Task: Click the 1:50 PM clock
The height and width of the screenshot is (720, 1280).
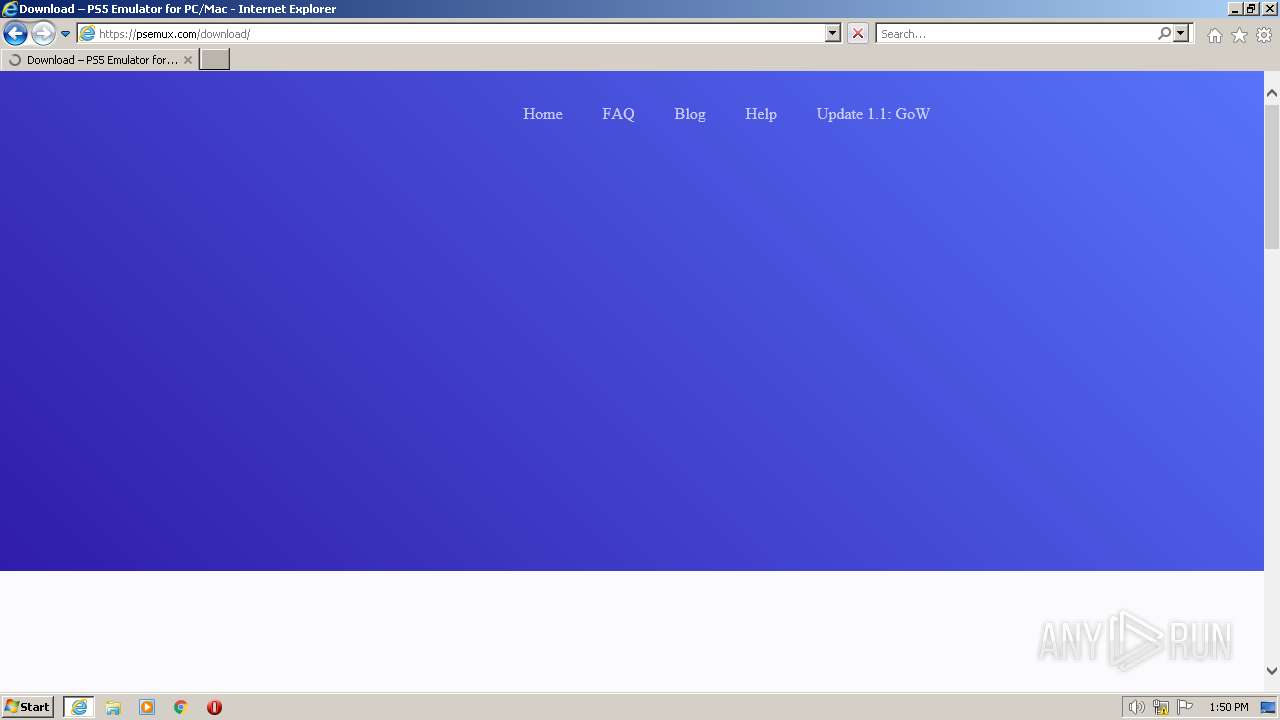Action: tap(1228, 707)
